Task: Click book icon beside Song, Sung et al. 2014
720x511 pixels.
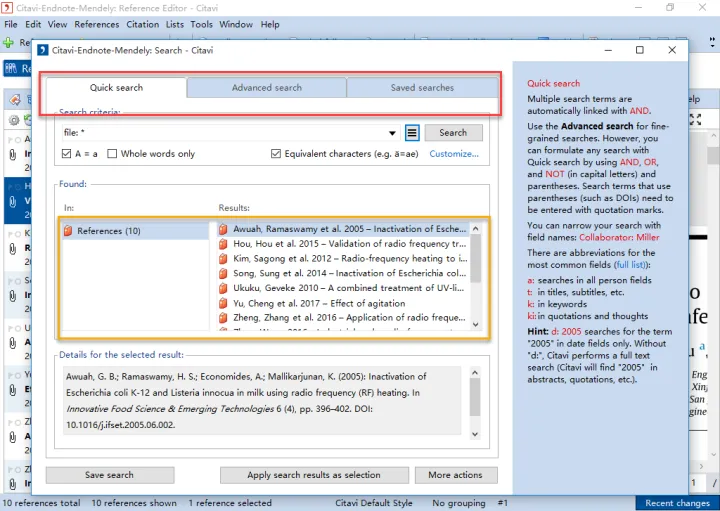Action: tap(223, 273)
